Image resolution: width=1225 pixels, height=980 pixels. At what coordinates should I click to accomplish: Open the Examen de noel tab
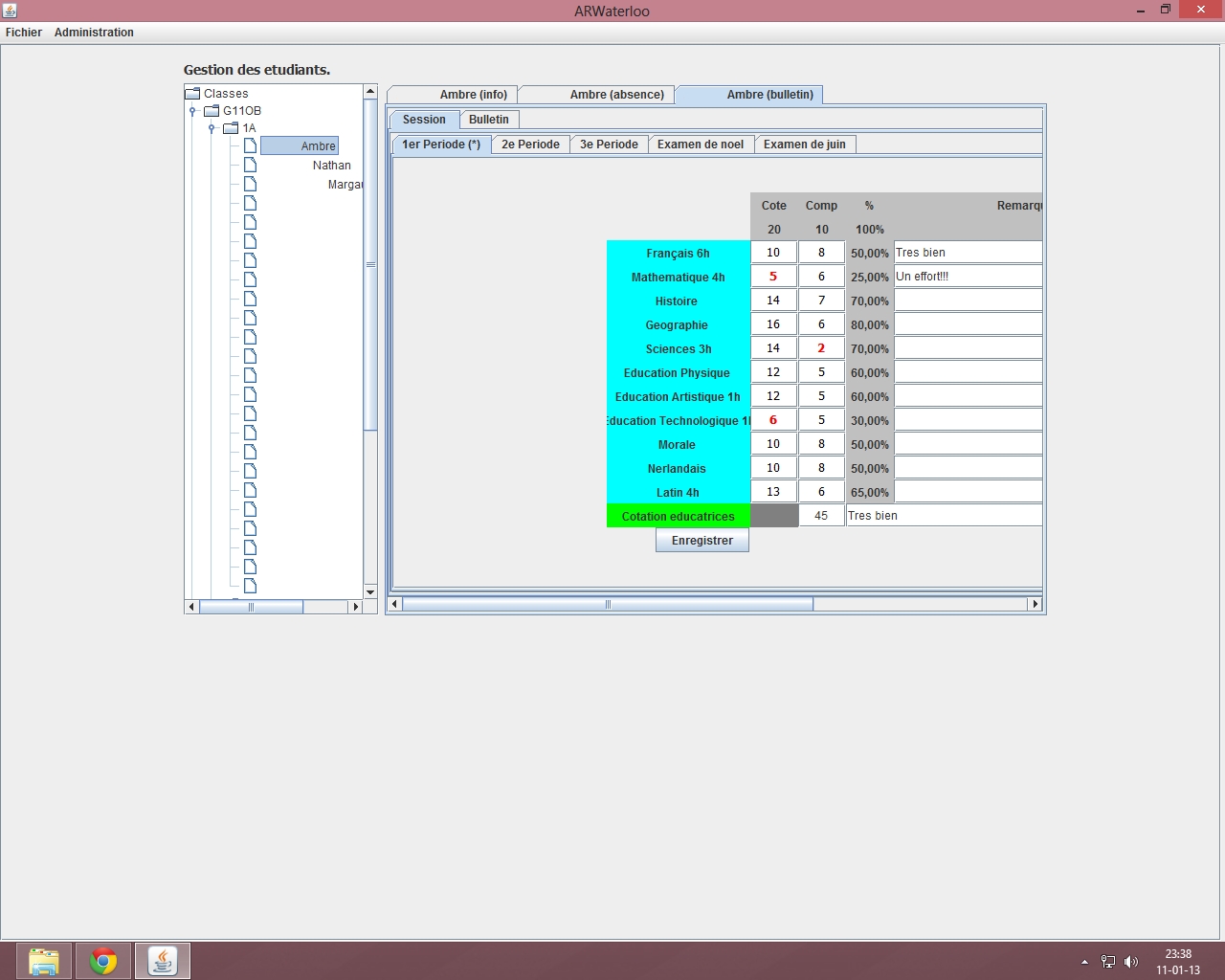(700, 145)
